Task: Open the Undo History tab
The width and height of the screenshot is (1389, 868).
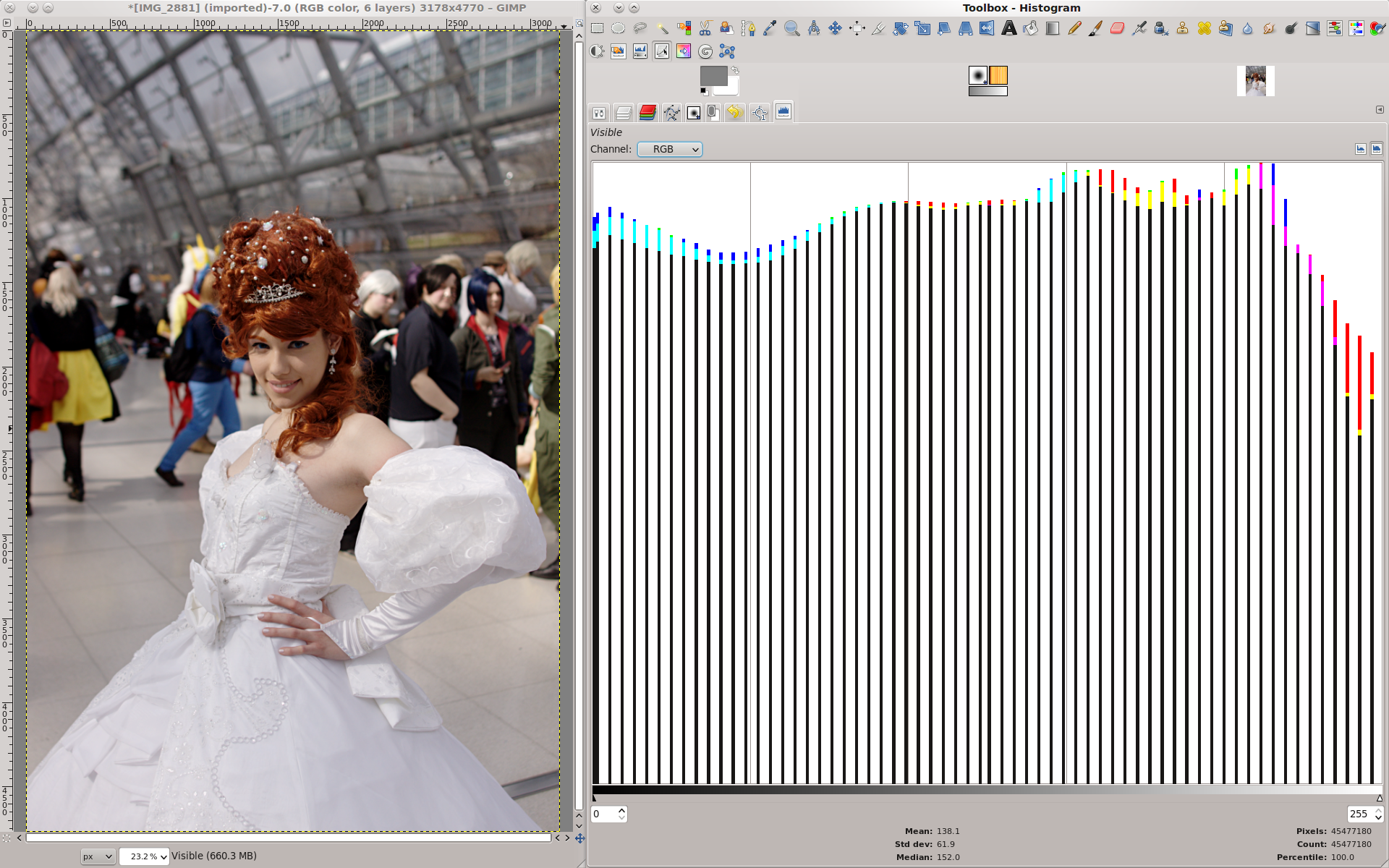Action: [734, 113]
